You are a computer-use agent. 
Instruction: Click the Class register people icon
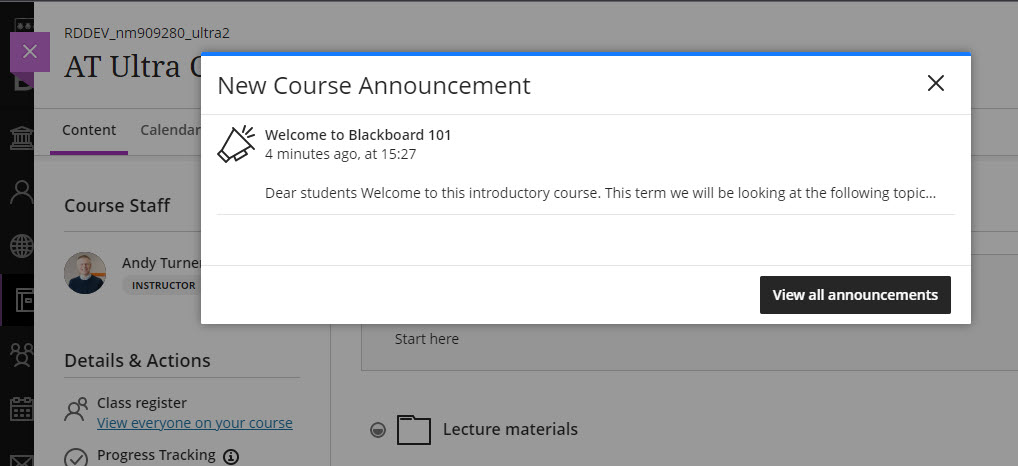(x=76, y=410)
